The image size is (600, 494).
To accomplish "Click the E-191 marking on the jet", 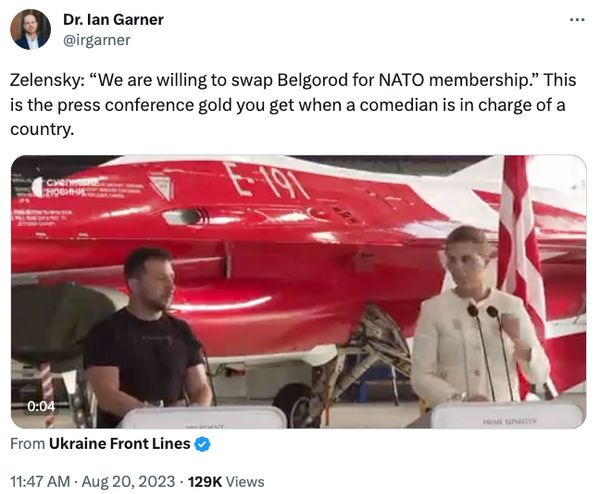I will 265,180.
